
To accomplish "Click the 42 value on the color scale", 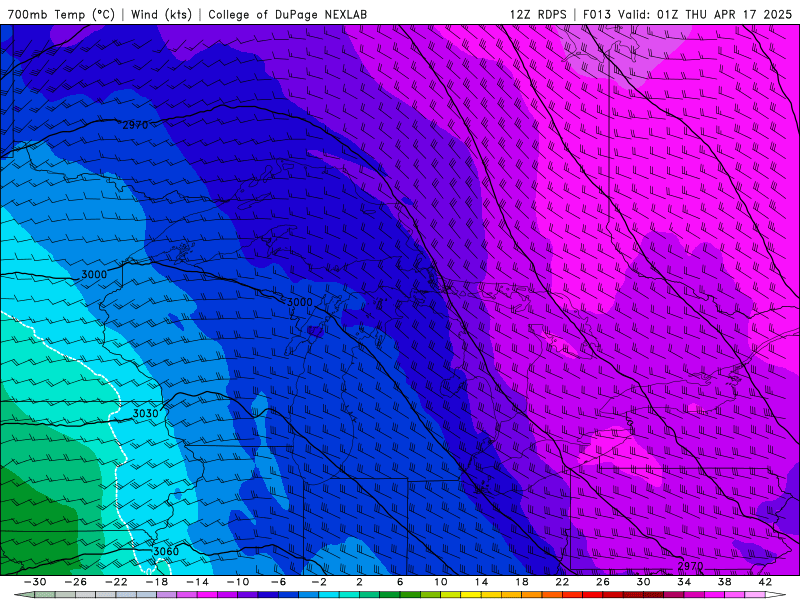I will pos(765,582).
